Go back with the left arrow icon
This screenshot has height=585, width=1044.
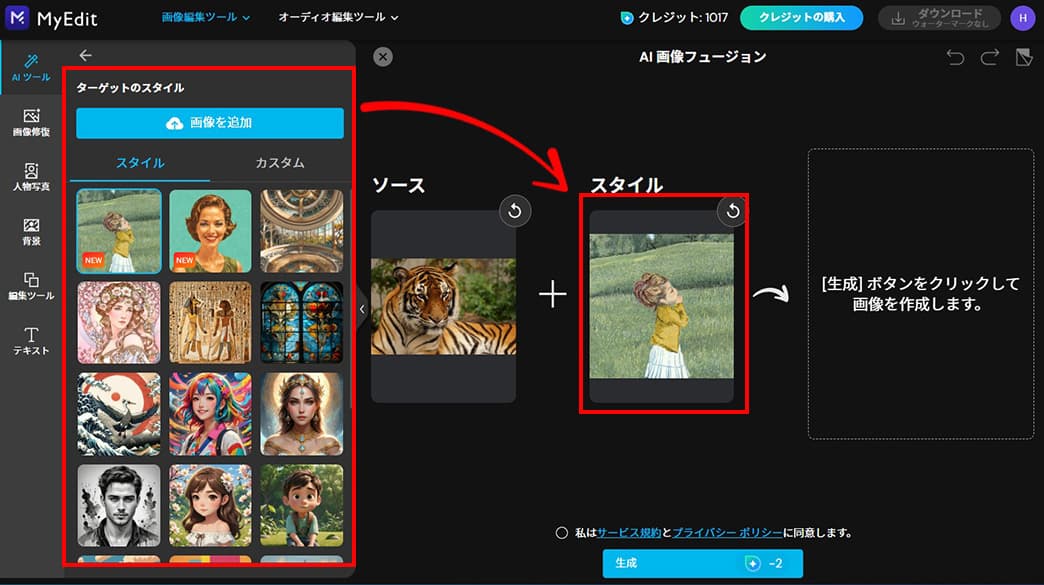click(85, 55)
